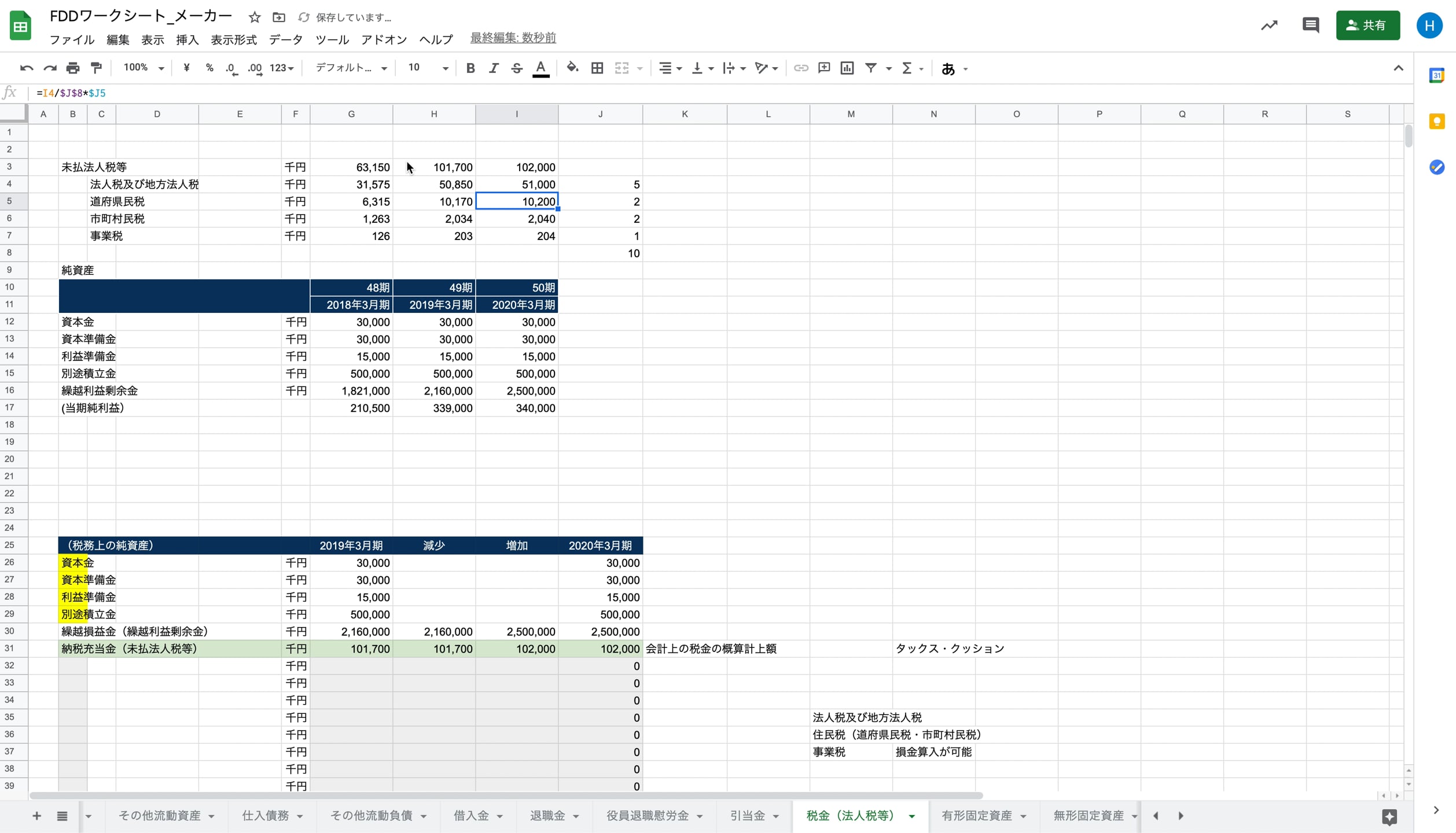Open the fill color bucket tool
Screen dimensions: 1456x833
(572, 68)
